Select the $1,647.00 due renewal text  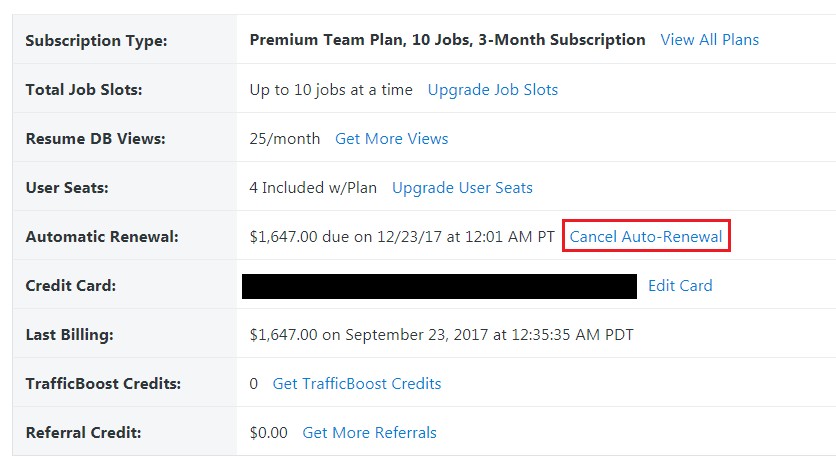pos(401,237)
